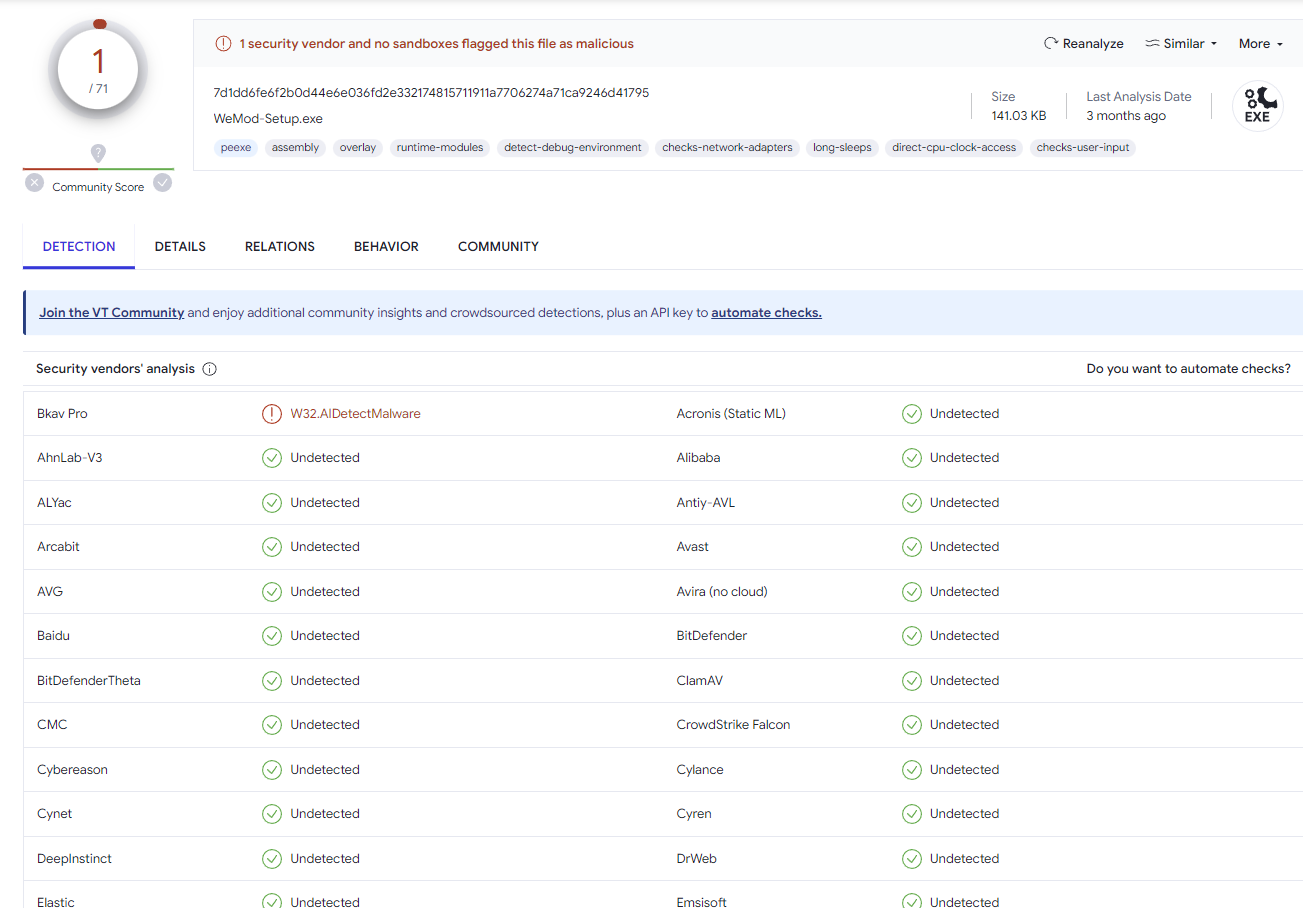This screenshot has height=908, width=1303.
Task: Click info icon beside Security vendors' analysis
Action: coord(209,369)
